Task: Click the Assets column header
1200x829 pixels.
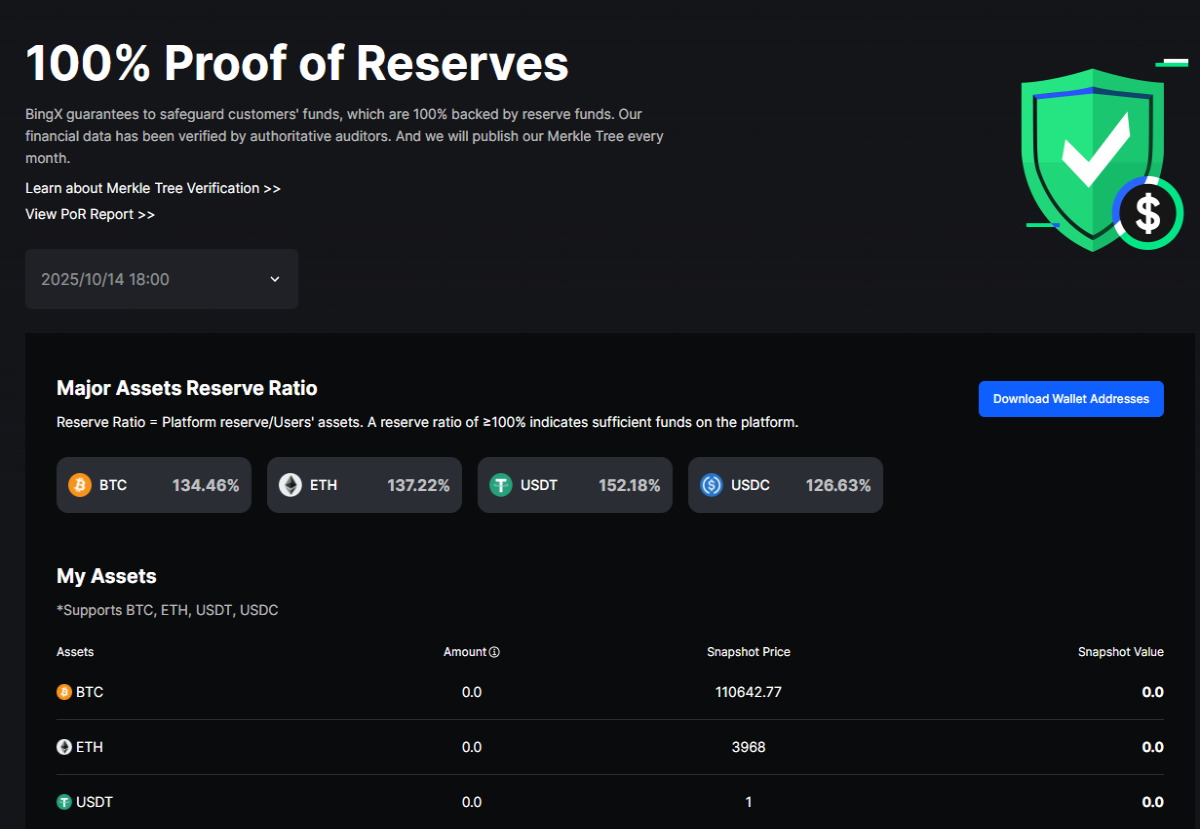Action: point(75,652)
